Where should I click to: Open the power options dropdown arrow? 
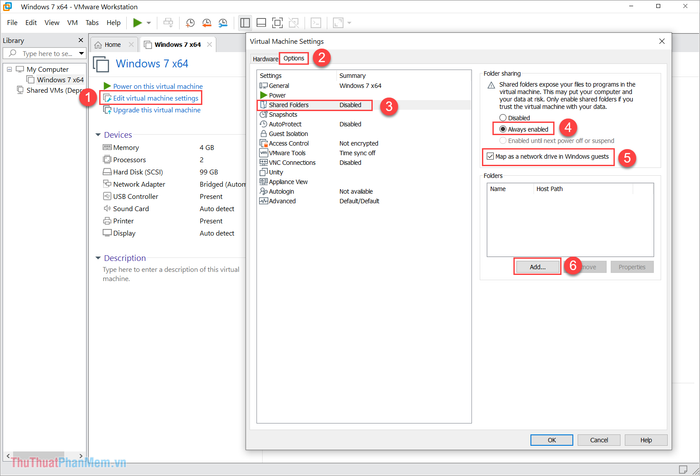point(149,22)
